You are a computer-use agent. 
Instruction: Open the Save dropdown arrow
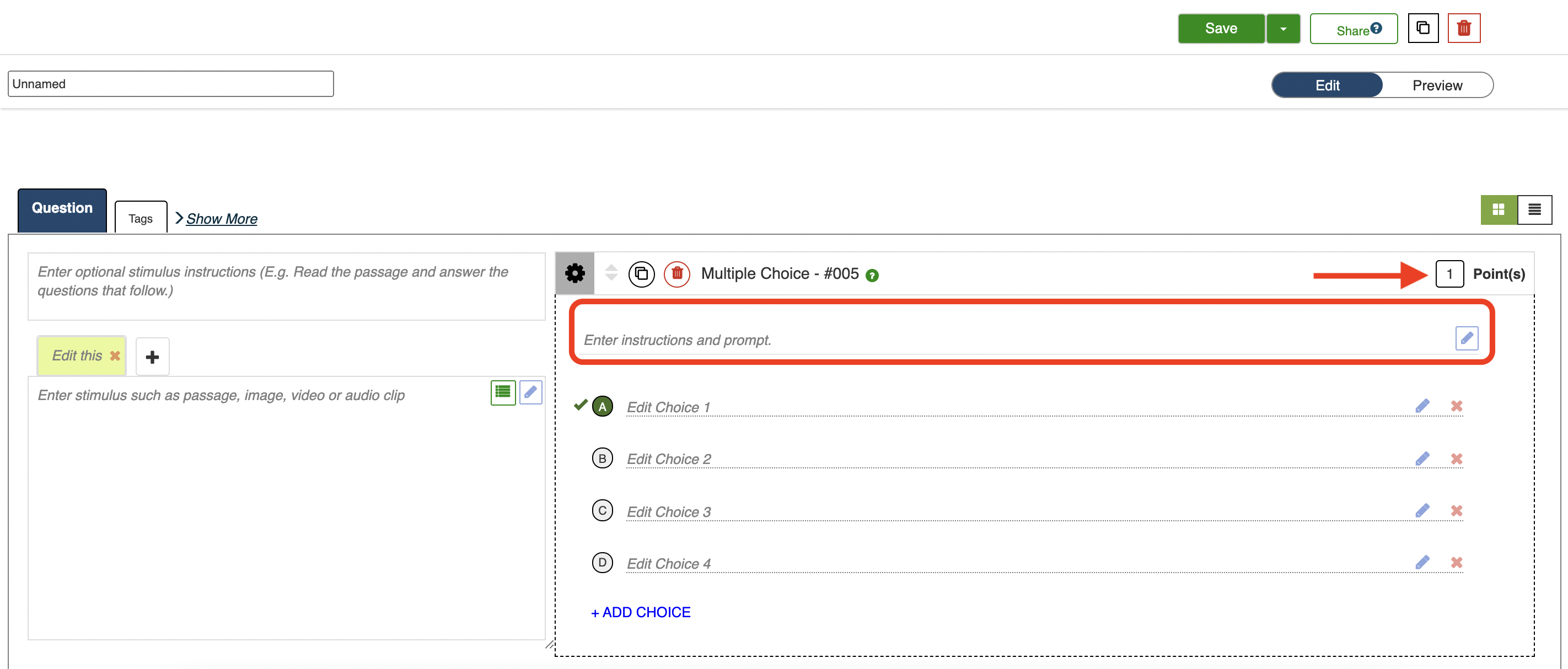[1283, 29]
